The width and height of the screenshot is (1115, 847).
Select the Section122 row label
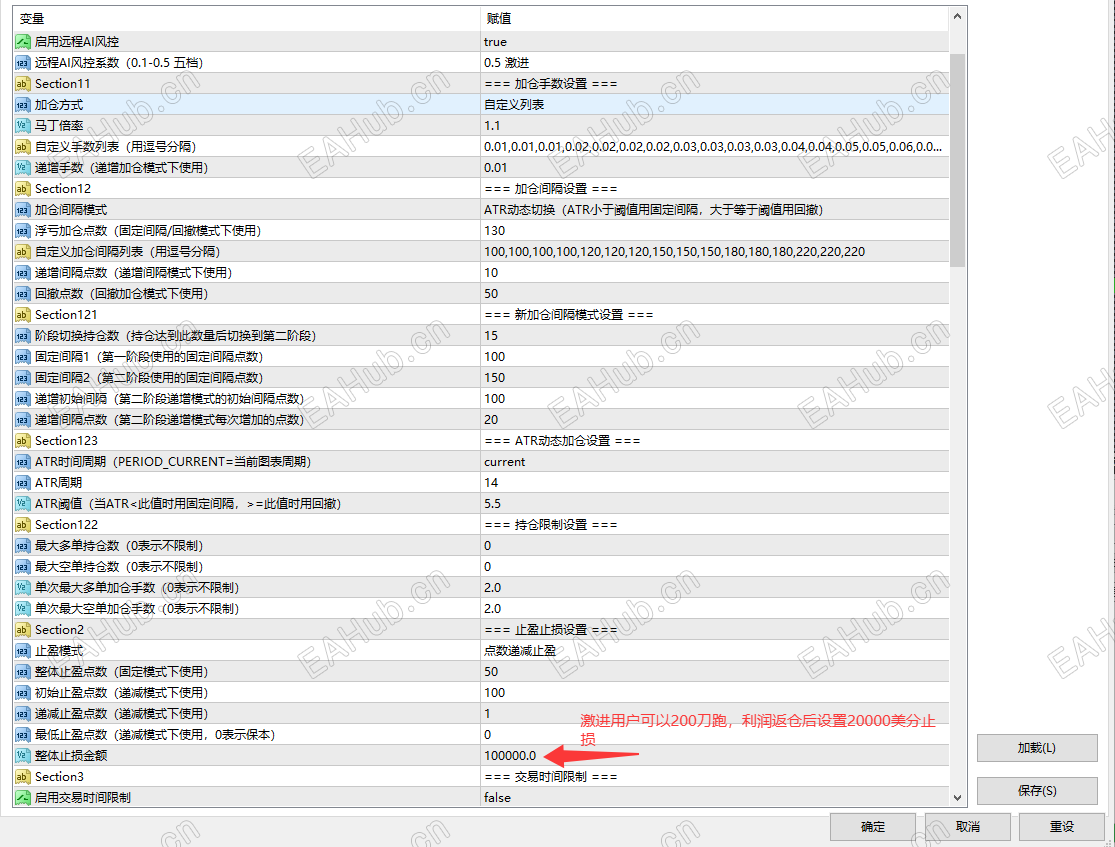[x=66, y=525]
